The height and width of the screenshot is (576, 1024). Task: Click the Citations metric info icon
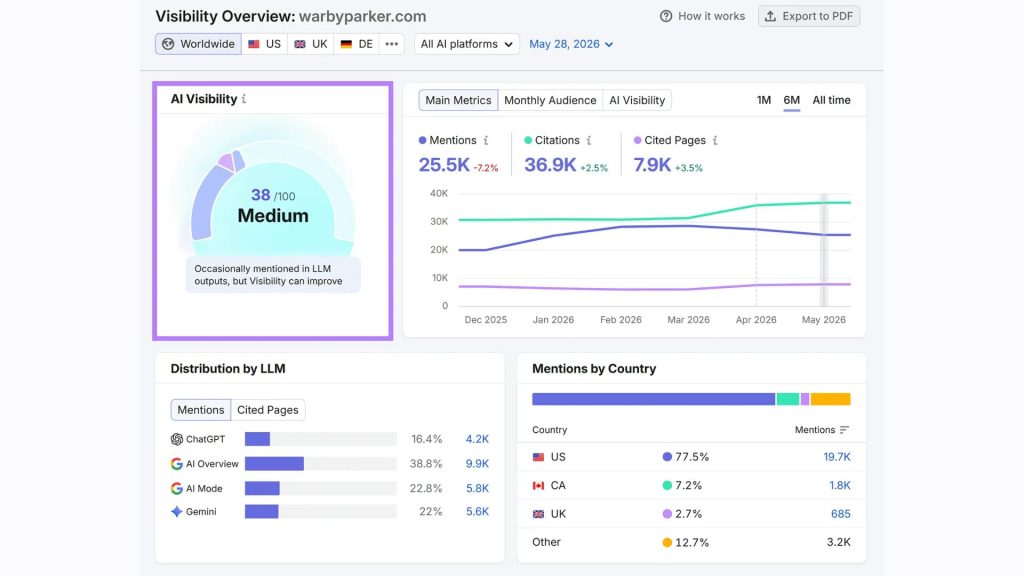[589, 140]
